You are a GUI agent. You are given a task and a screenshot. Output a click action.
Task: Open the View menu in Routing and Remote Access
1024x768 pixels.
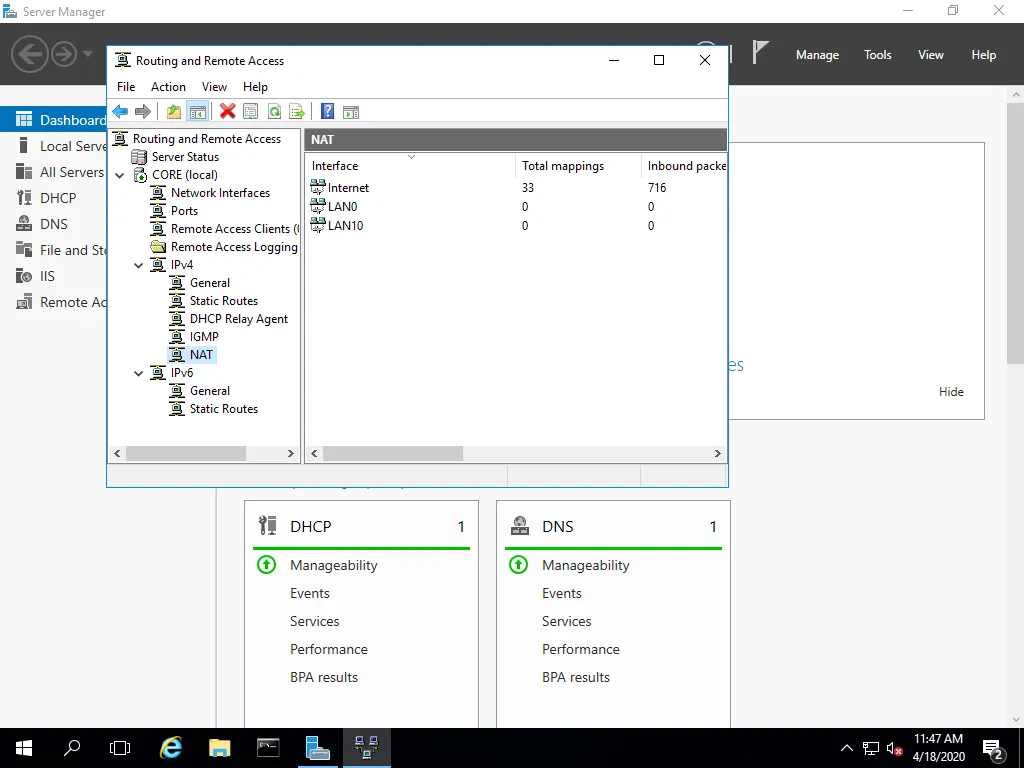point(214,87)
